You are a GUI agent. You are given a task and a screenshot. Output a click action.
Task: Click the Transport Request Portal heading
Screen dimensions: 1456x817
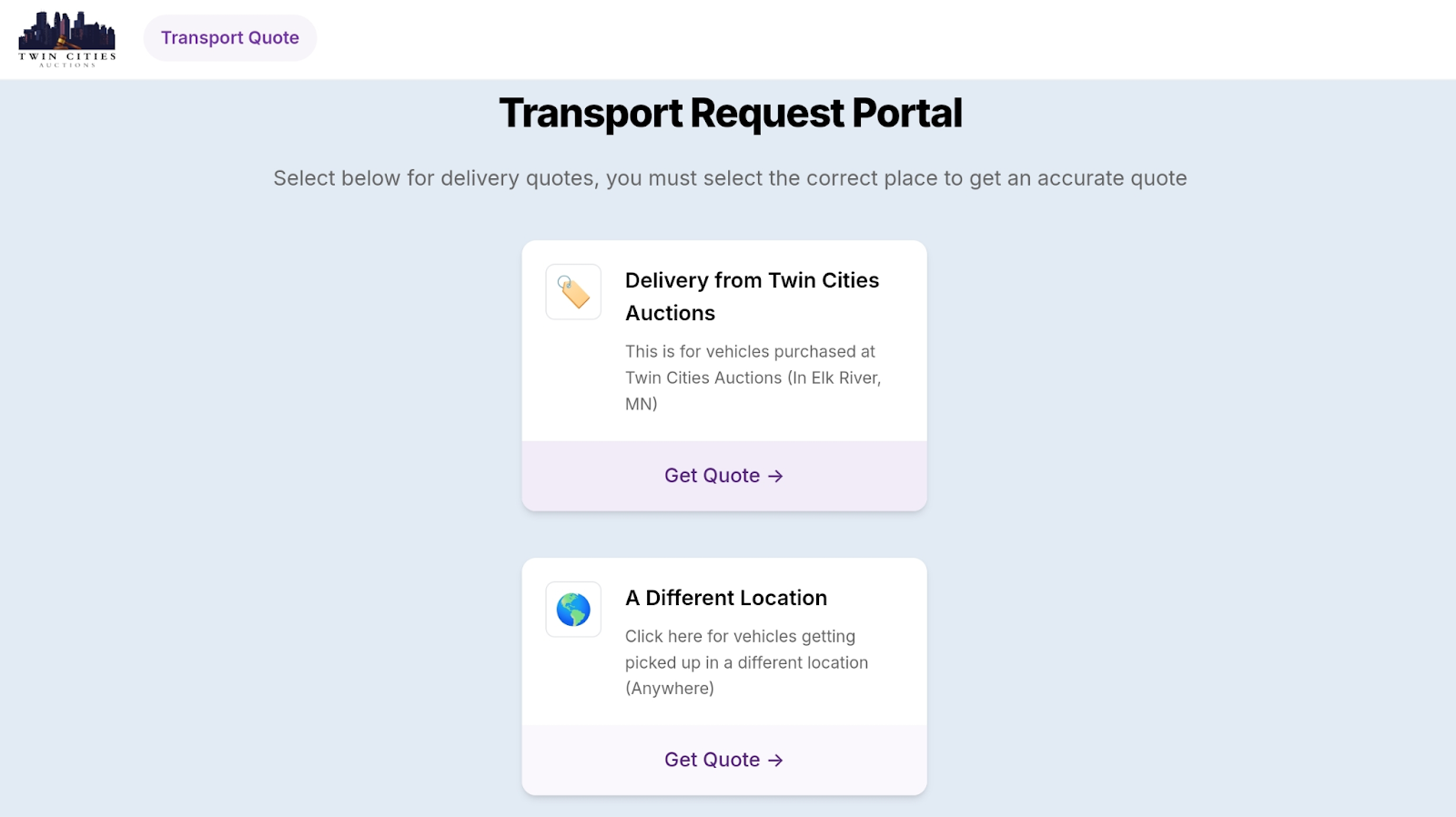click(x=730, y=114)
